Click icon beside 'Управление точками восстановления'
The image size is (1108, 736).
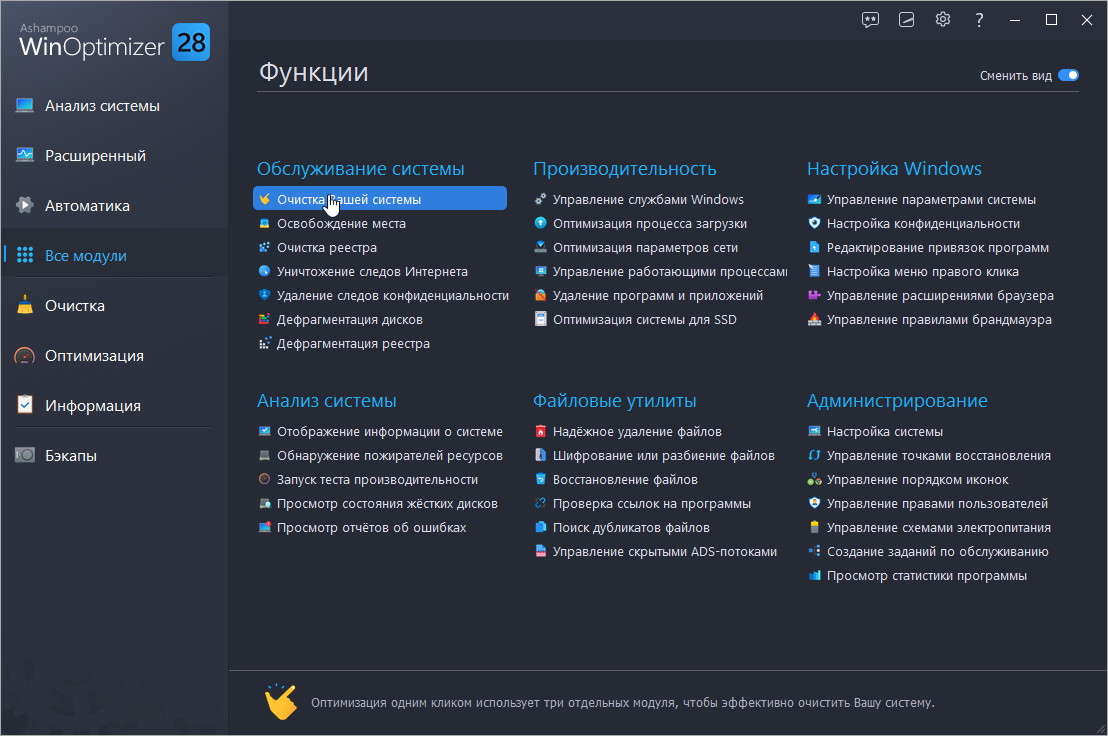pos(814,454)
